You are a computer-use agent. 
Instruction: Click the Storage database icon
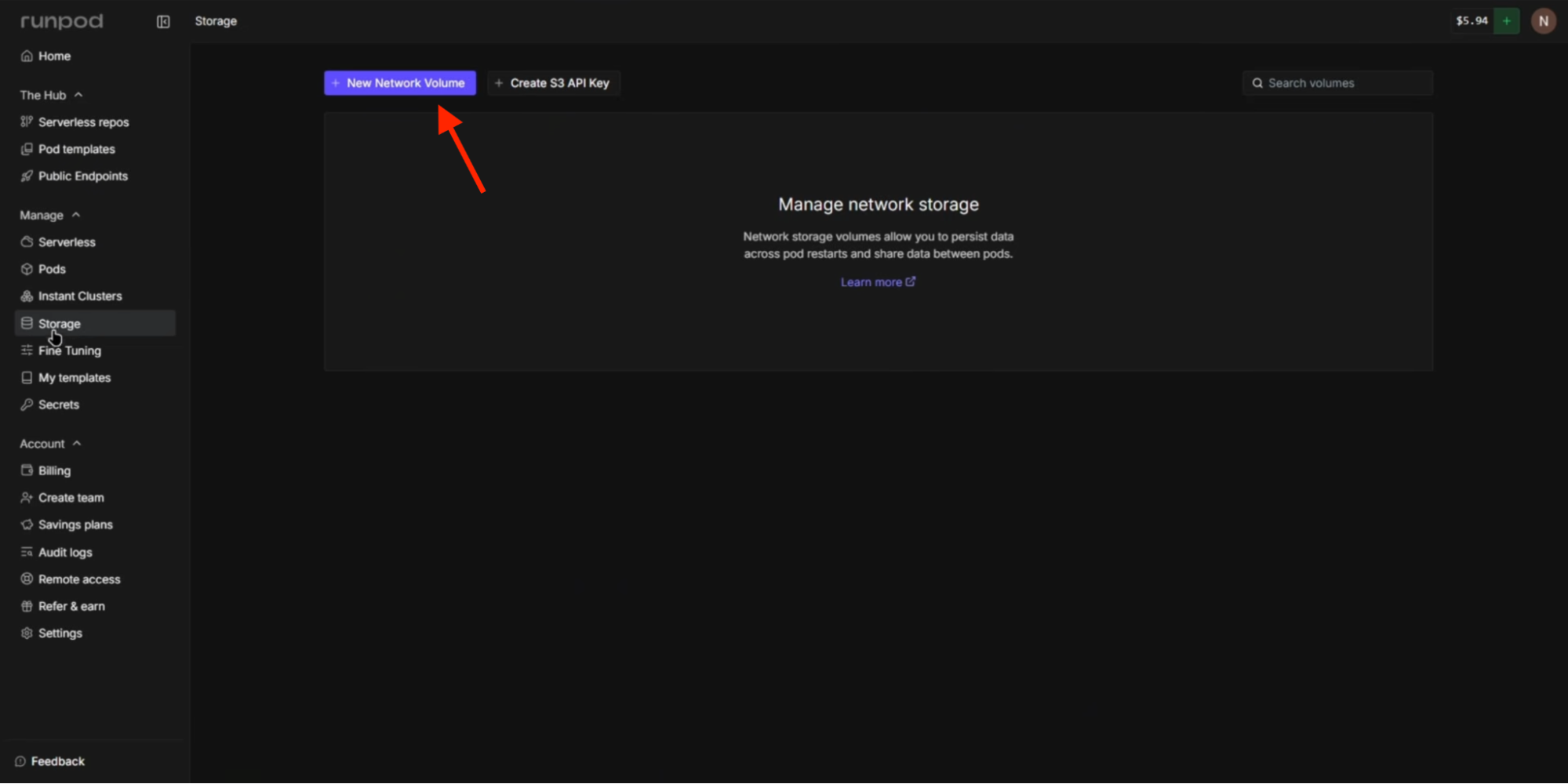pyautogui.click(x=27, y=323)
